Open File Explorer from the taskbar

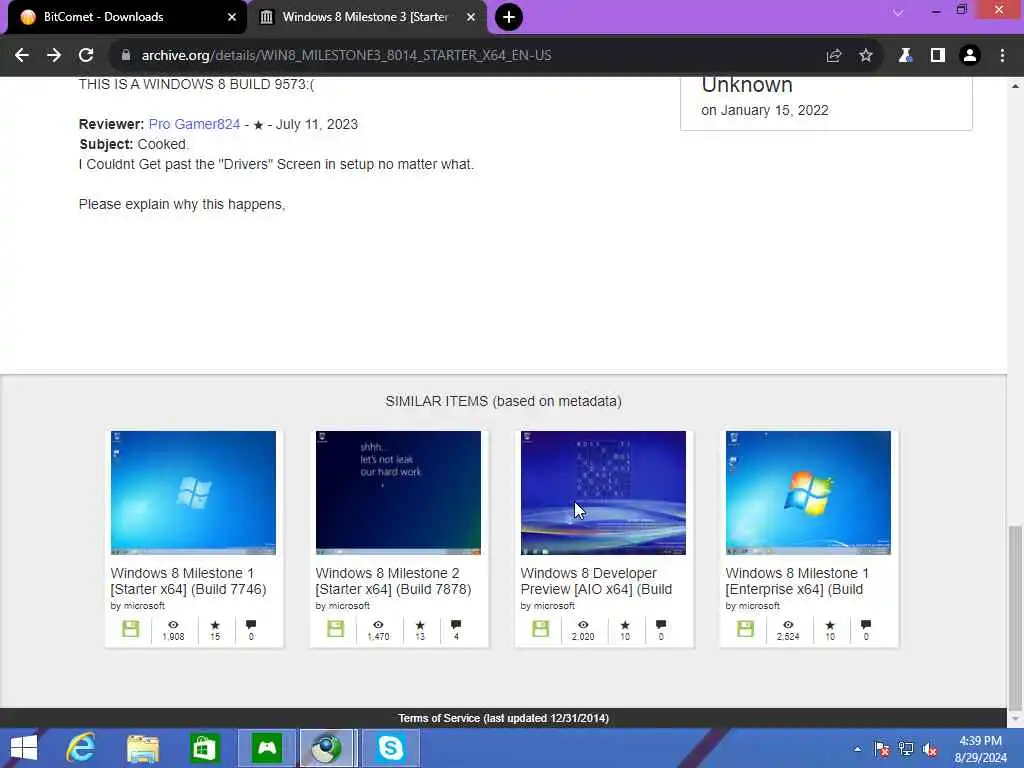[x=143, y=748]
